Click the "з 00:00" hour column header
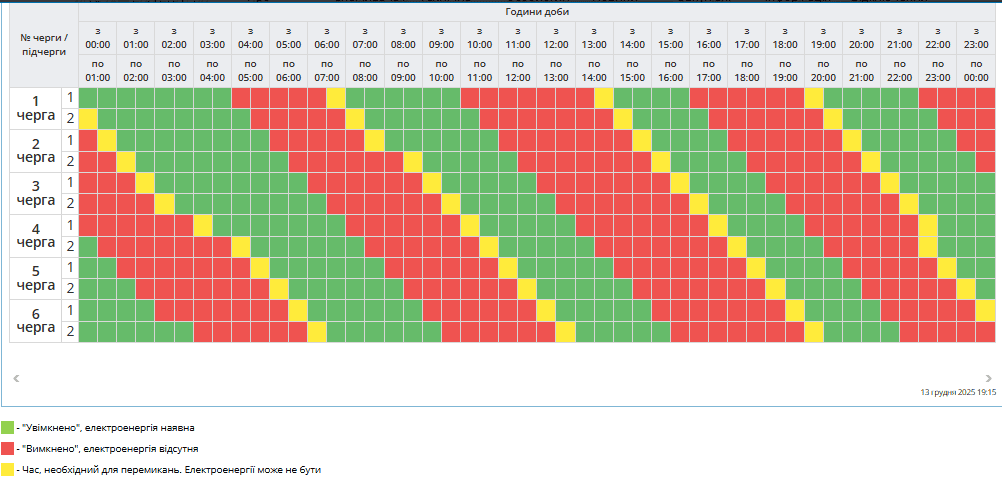1002x480 pixels. coord(98,38)
